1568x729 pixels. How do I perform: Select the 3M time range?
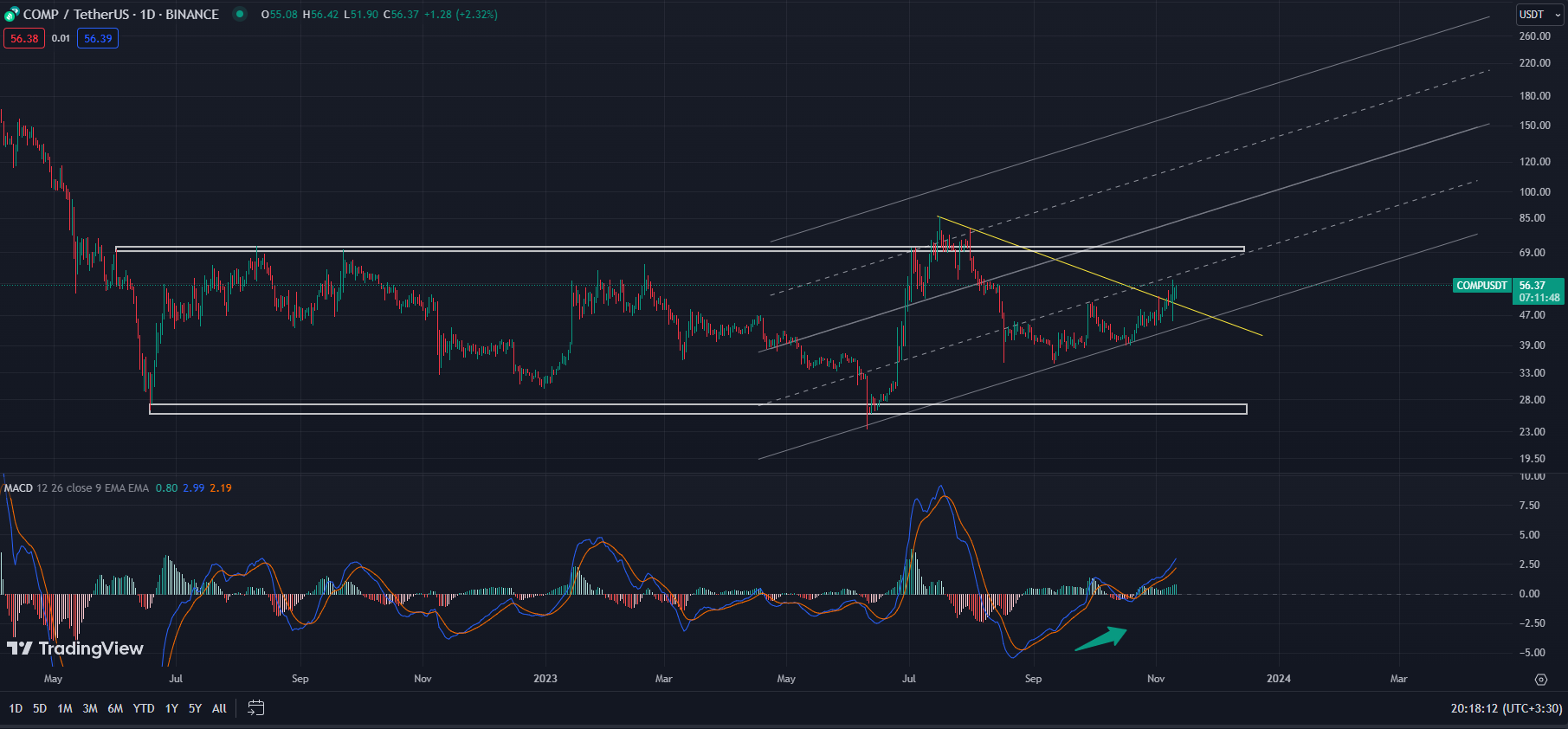pos(90,708)
